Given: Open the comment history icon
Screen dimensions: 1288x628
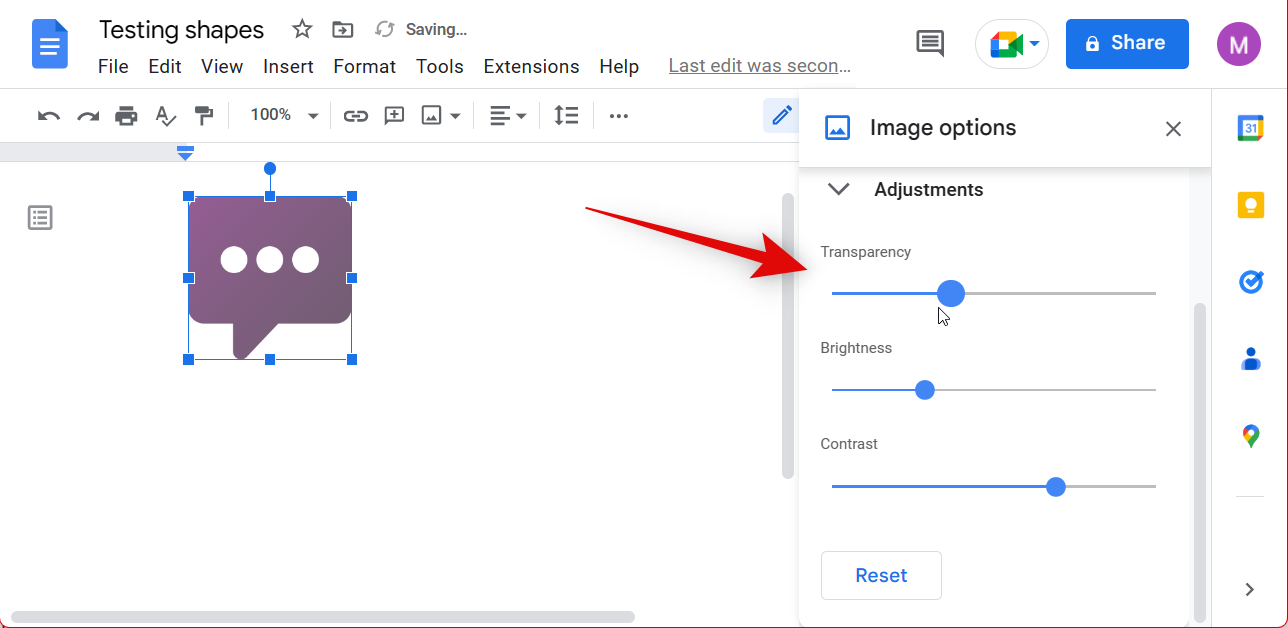Looking at the screenshot, I should point(930,43).
